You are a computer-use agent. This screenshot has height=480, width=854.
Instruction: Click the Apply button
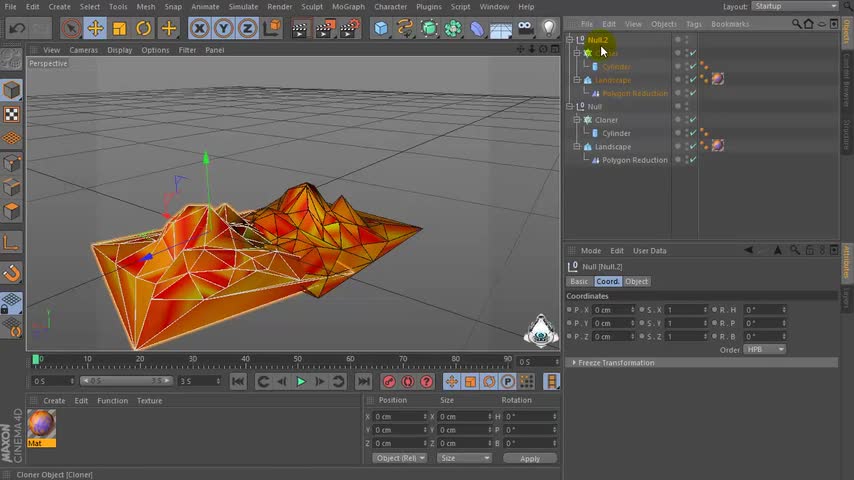tap(529, 458)
